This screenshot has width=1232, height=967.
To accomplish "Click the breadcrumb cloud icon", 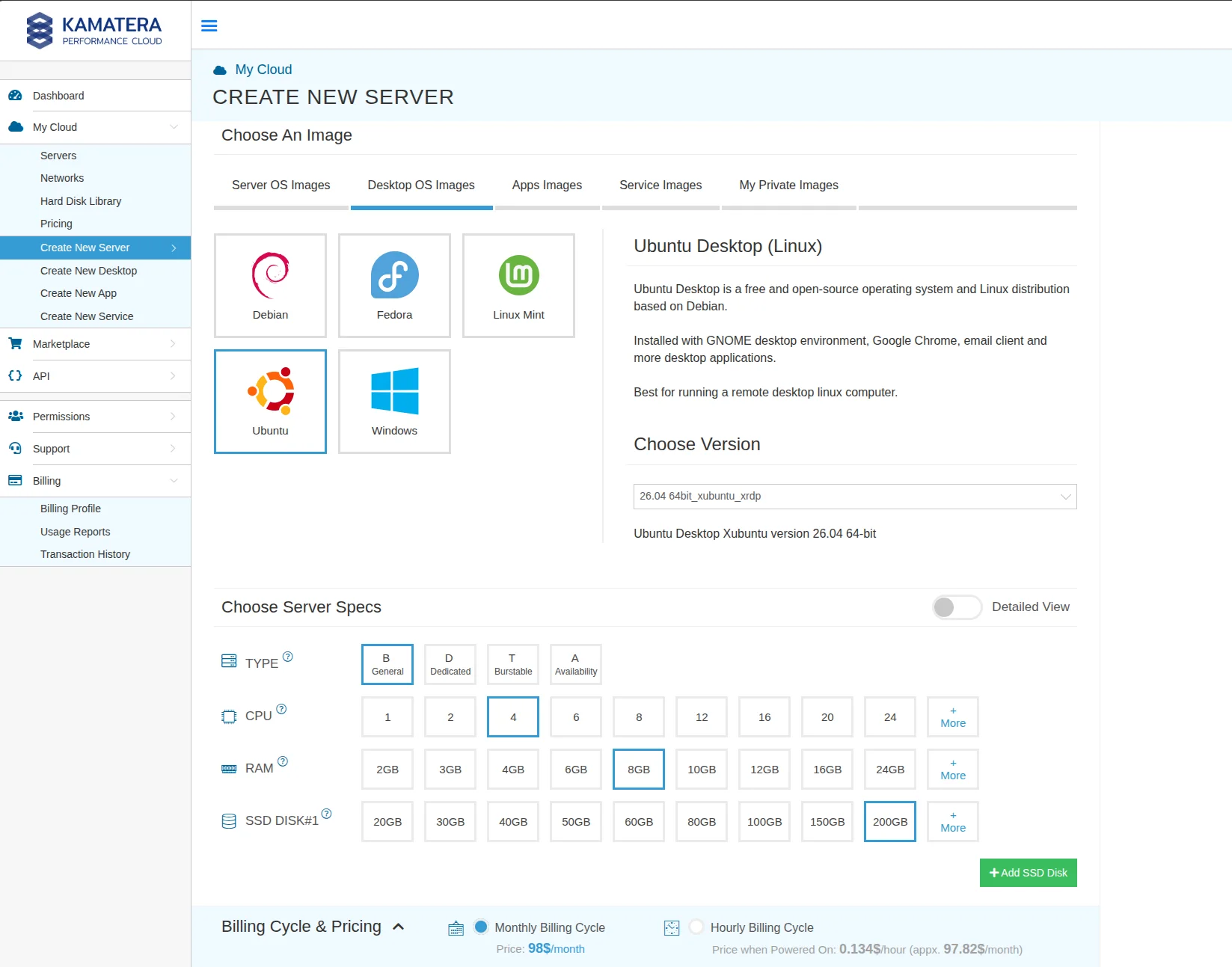I will [220, 70].
